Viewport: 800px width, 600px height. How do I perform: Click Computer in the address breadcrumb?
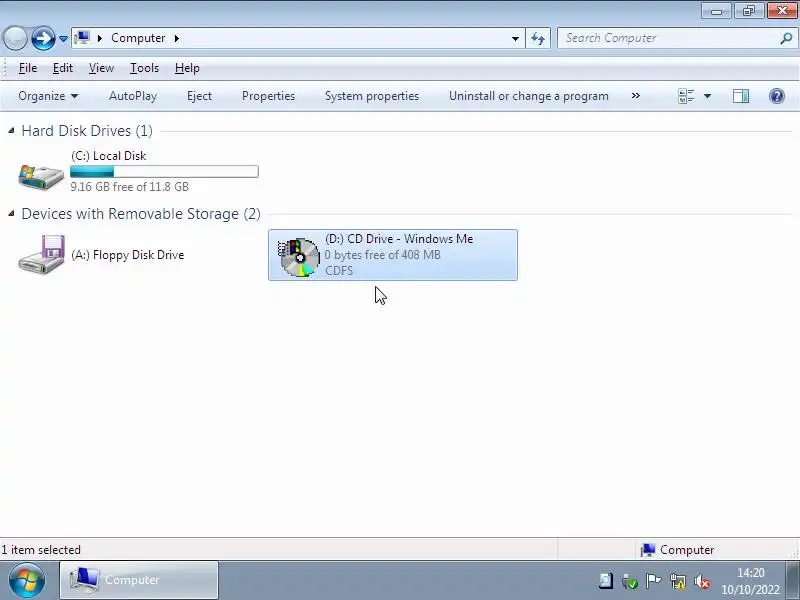pos(138,38)
